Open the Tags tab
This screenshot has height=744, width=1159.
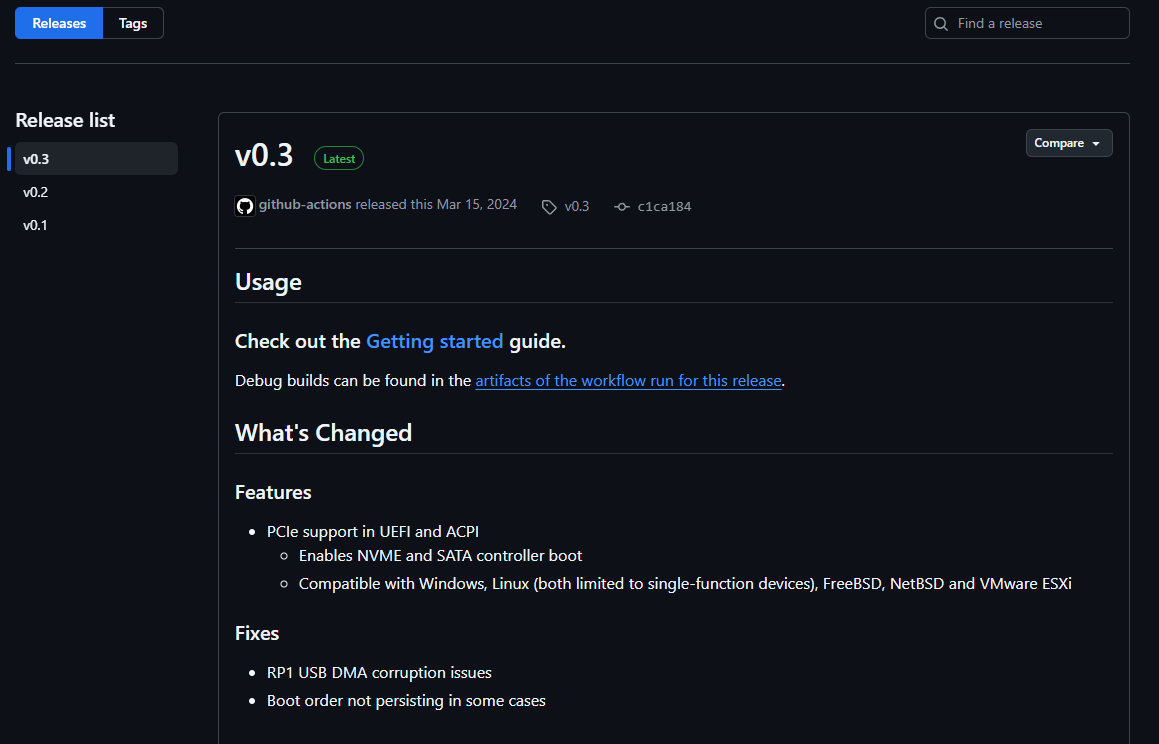133,23
